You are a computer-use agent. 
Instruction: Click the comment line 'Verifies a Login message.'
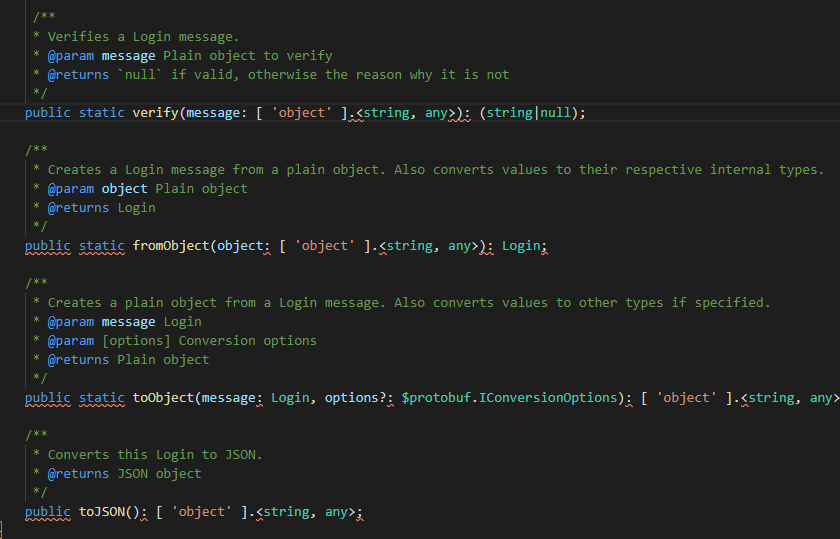tap(144, 37)
